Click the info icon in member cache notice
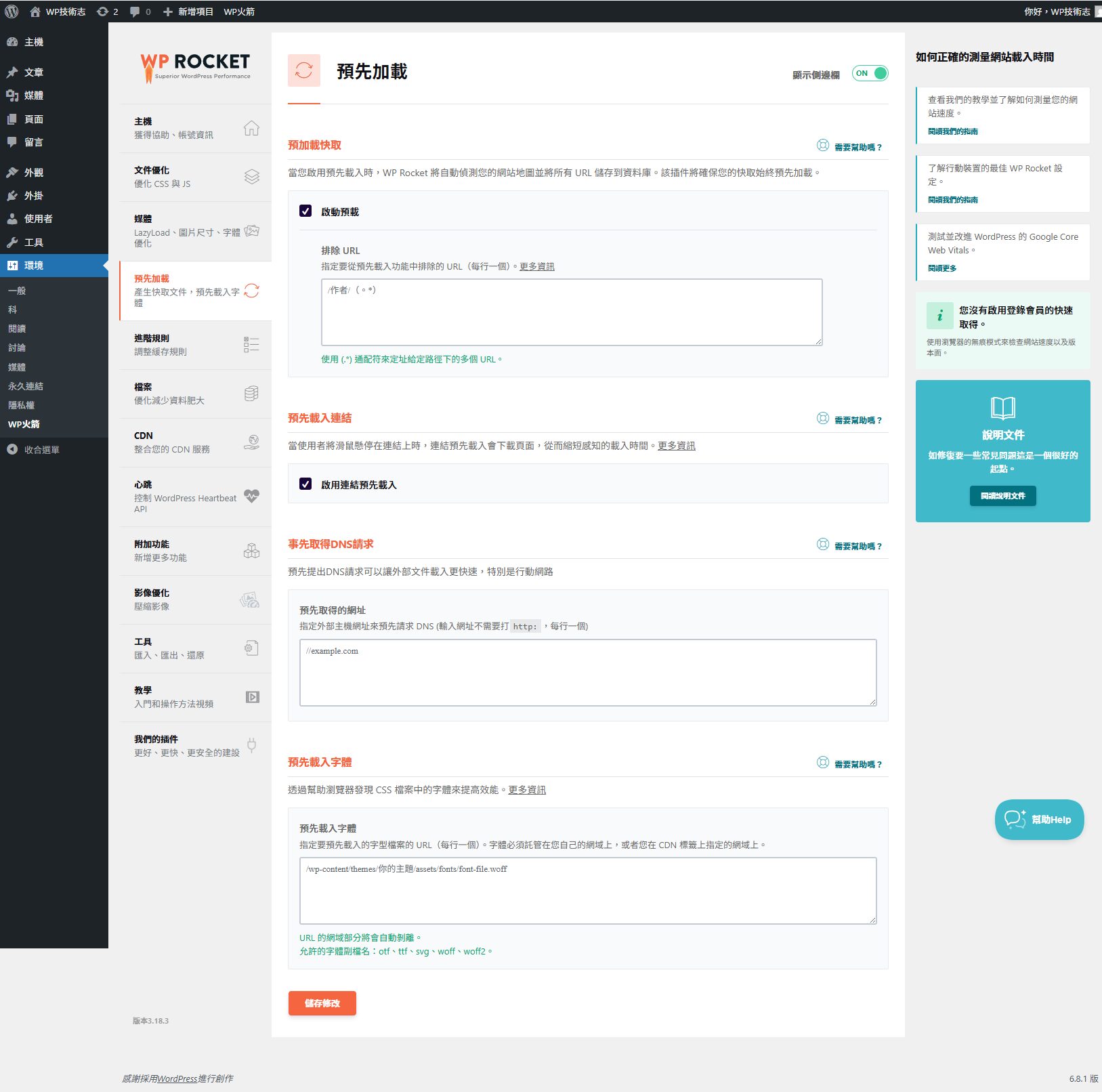 [x=939, y=315]
